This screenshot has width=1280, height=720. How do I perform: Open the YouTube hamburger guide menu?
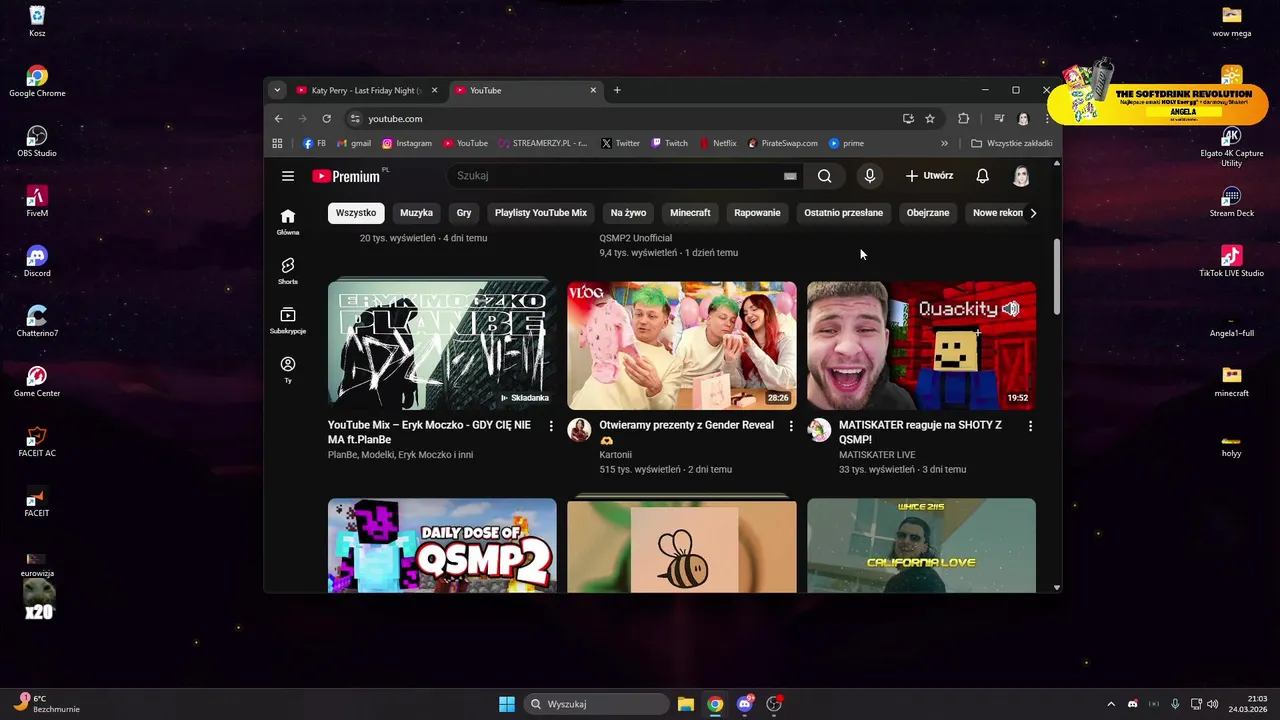coord(288,176)
